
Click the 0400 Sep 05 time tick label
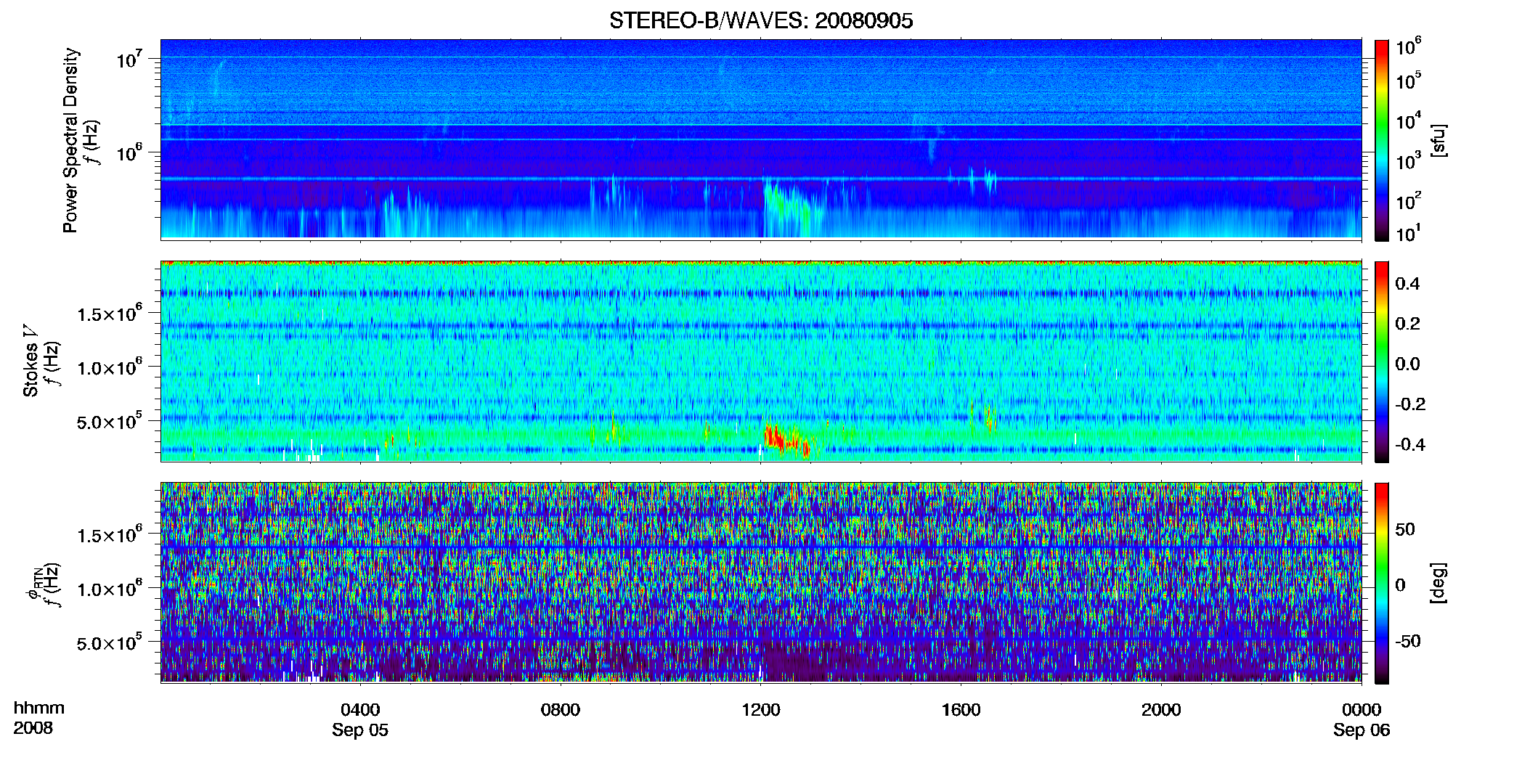[360, 719]
